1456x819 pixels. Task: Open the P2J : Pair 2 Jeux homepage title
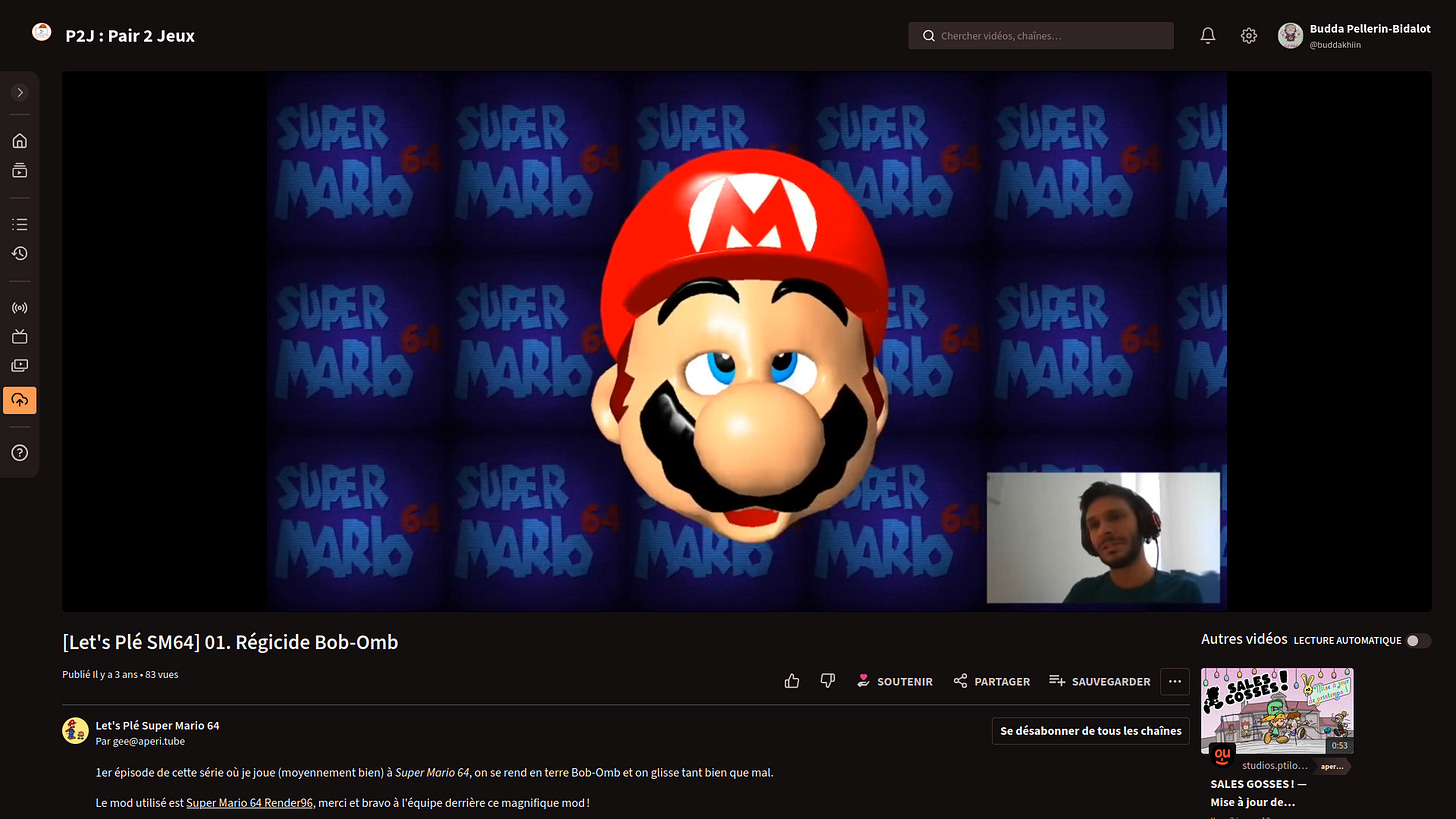[130, 36]
